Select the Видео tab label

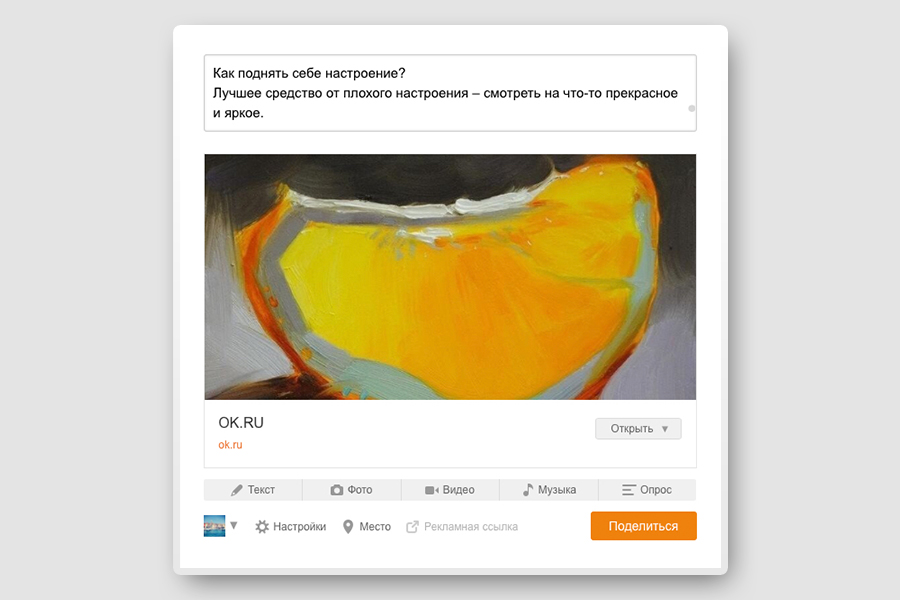459,490
